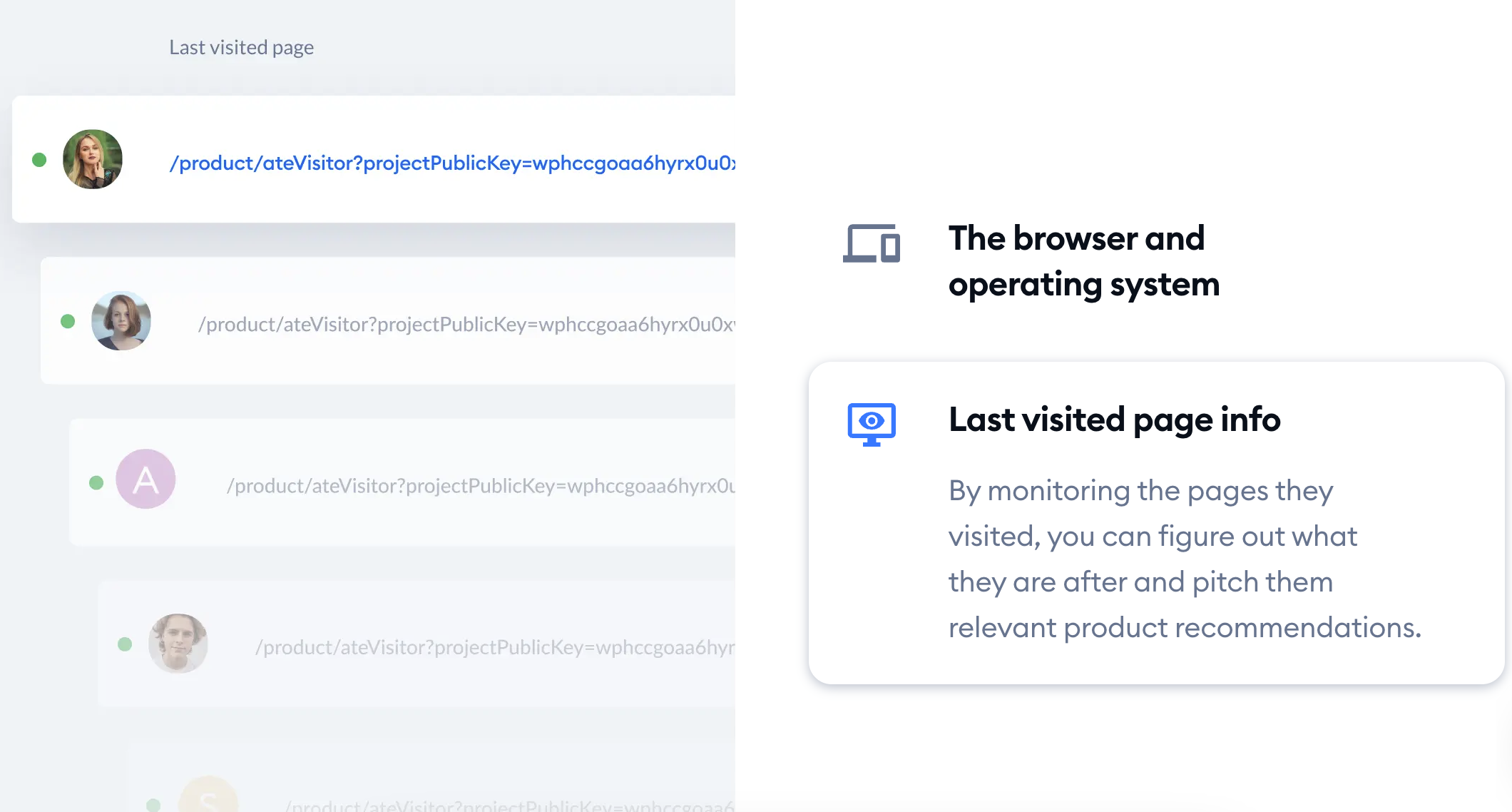Click the devices icon beside browser heading
The height and width of the screenshot is (812, 1512).
click(872, 243)
